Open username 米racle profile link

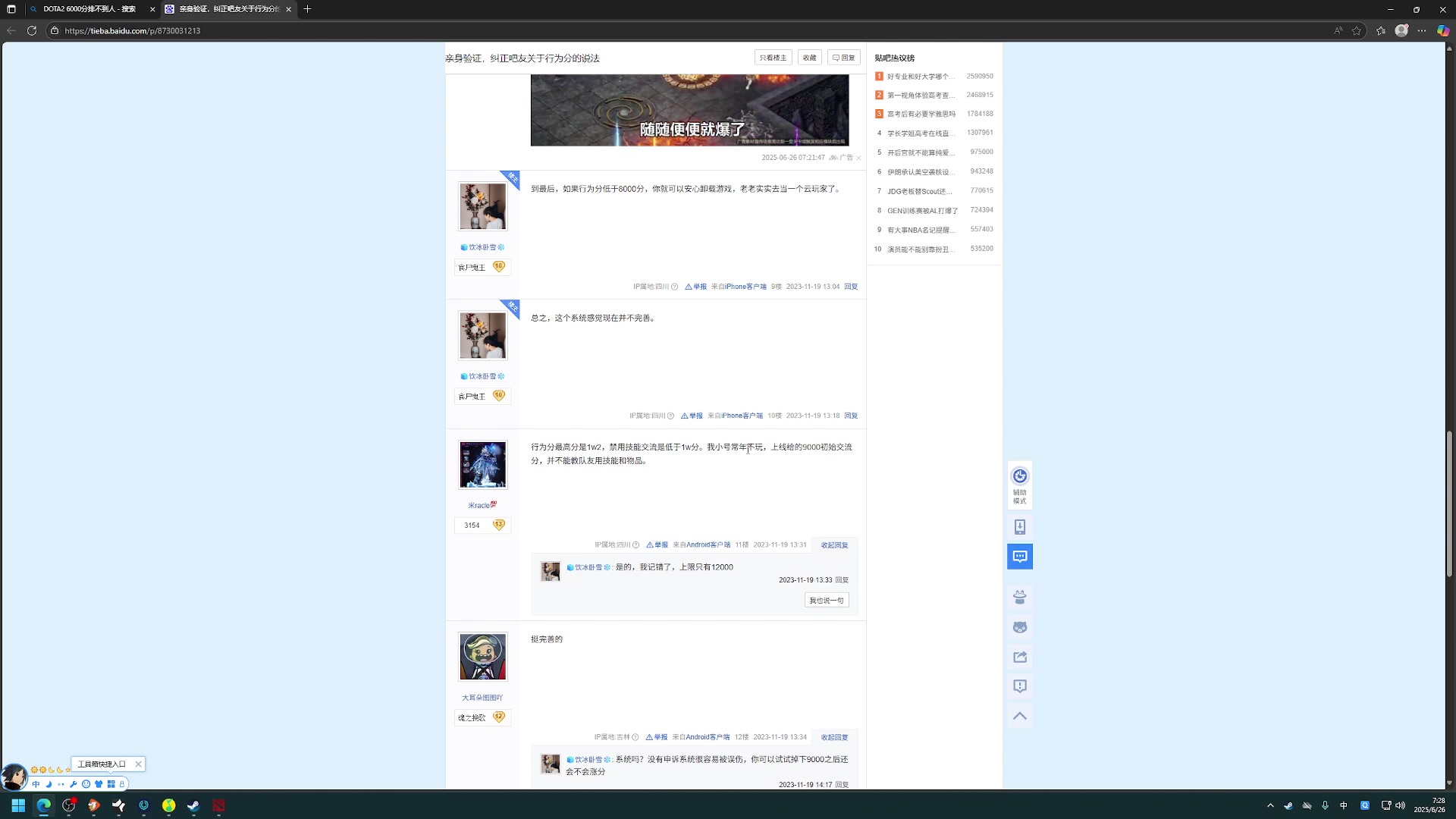482,505
